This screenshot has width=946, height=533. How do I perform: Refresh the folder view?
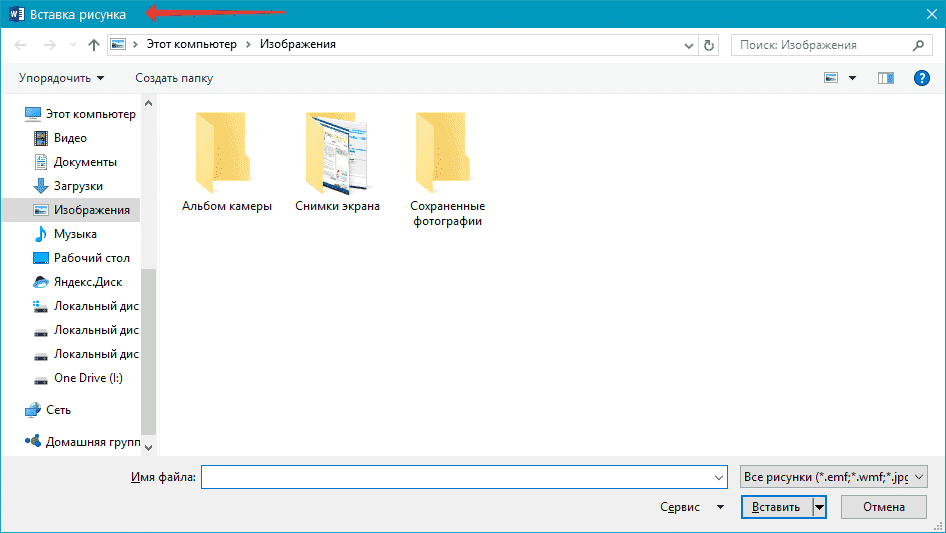pos(709,45)
